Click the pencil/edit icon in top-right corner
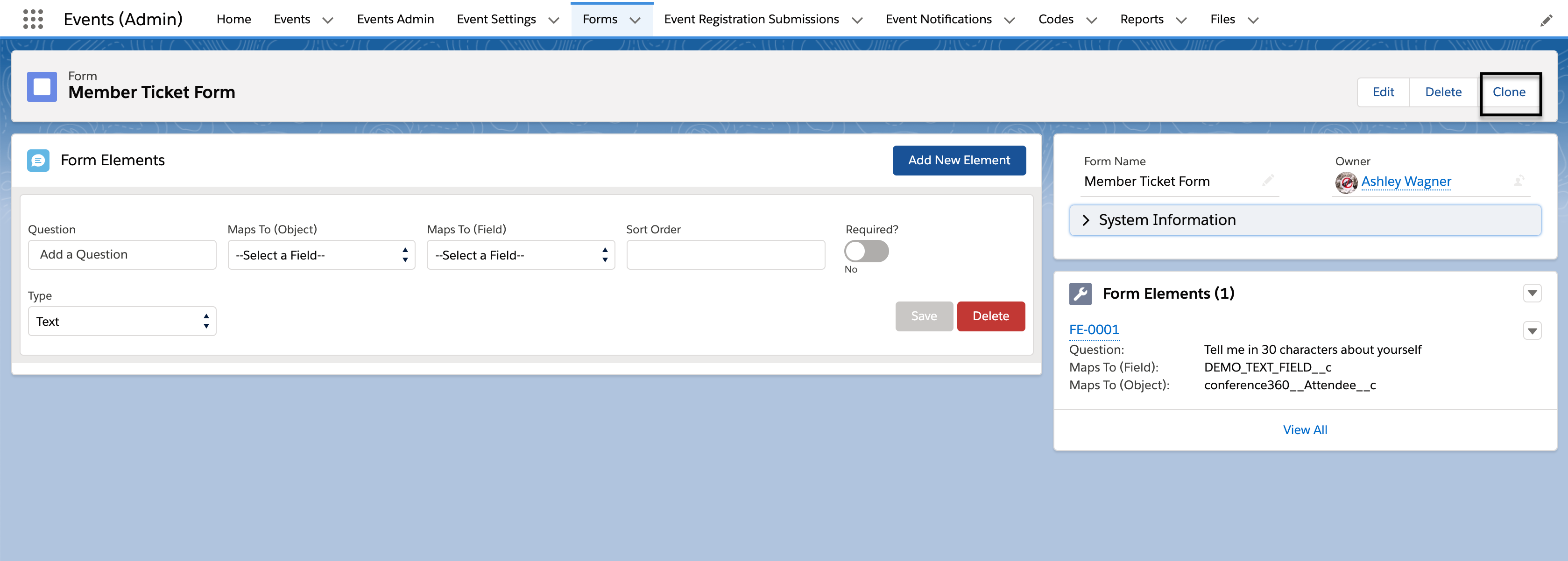1568x561 pixels. (1546, 19)
